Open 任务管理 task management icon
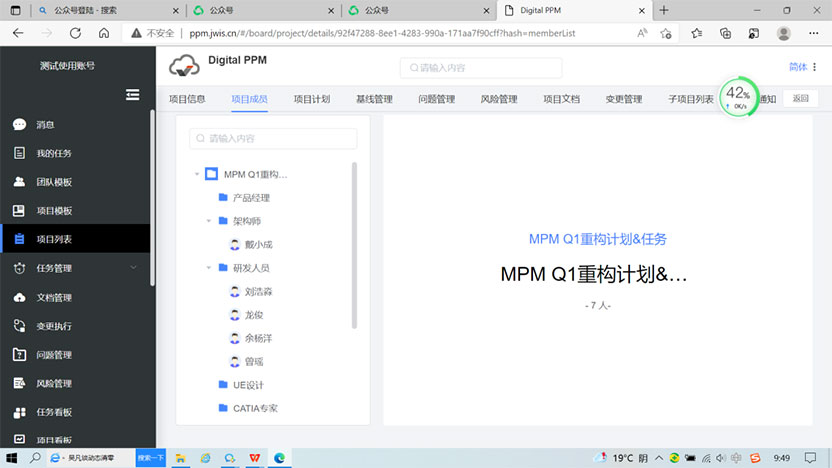This screenshot has height=468, width=832. pos(20,268)
